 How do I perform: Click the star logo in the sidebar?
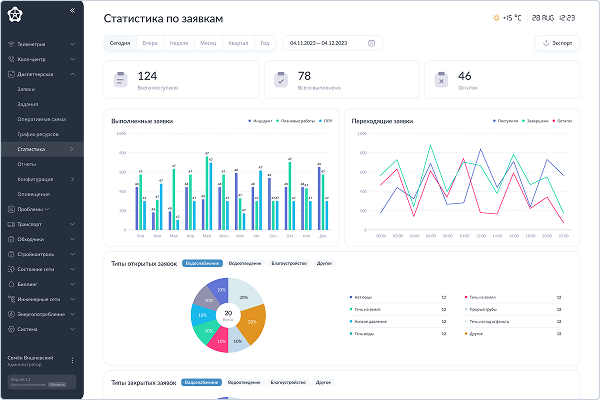(15, 15)
